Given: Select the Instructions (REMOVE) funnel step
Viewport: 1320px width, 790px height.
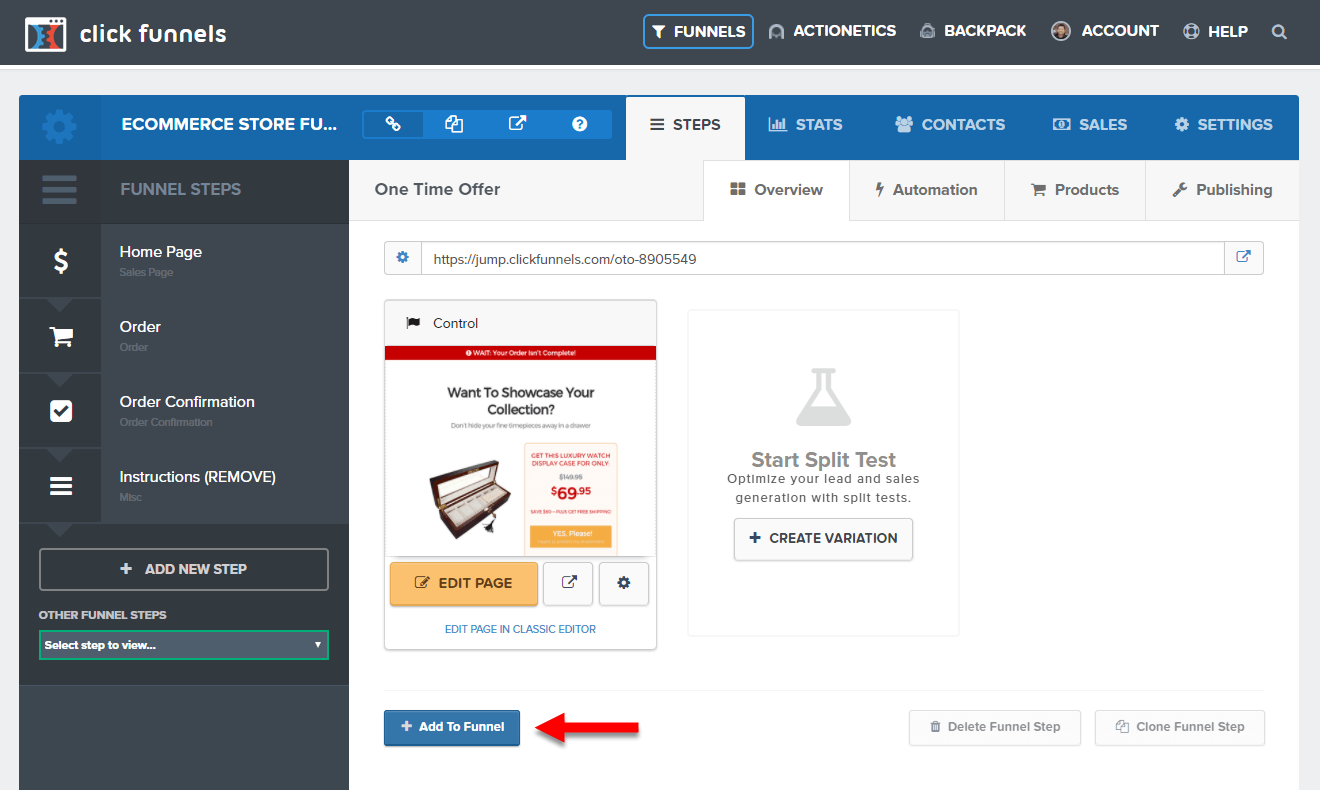Looking at the screenshot, I should point(184,486).
